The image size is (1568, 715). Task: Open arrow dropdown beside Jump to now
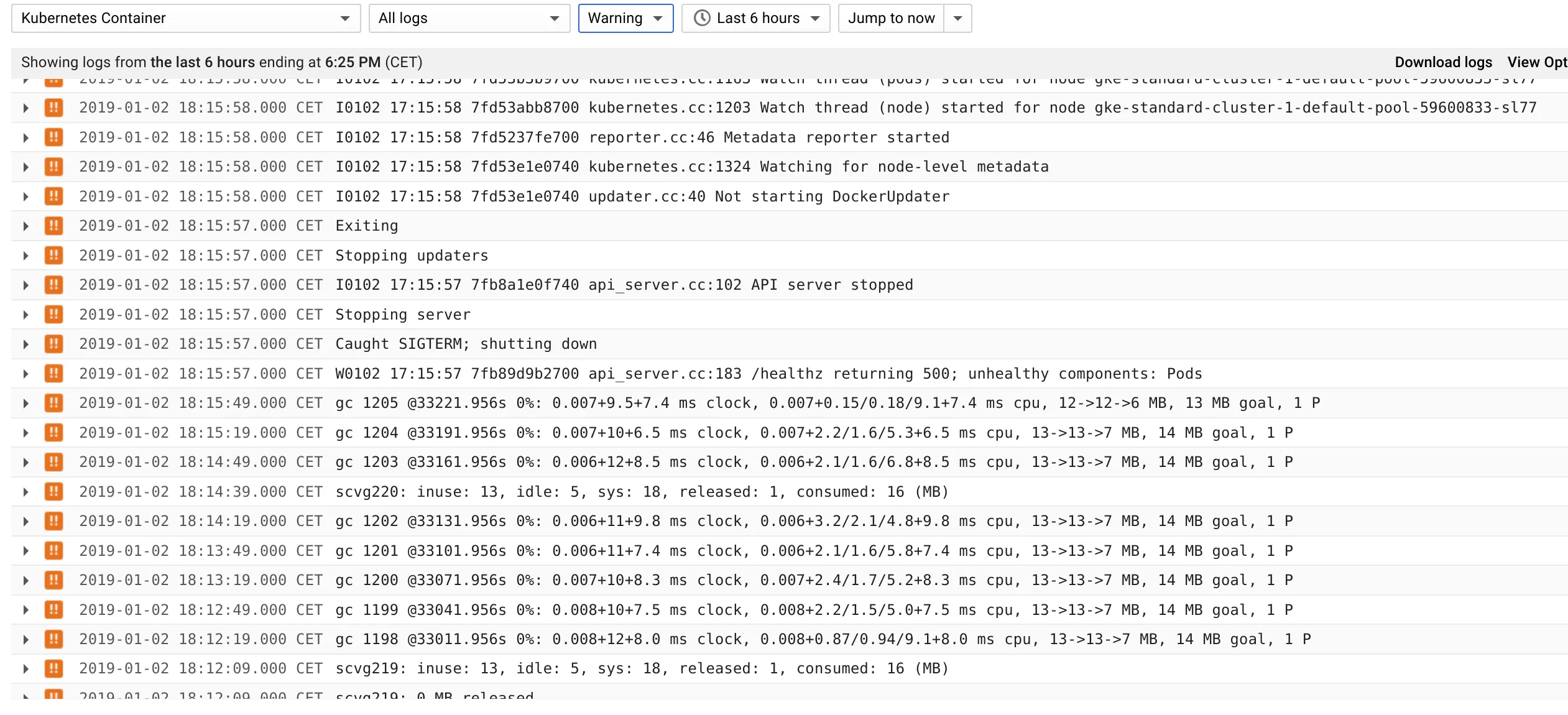pyautogui.click(x=957, y=18)
